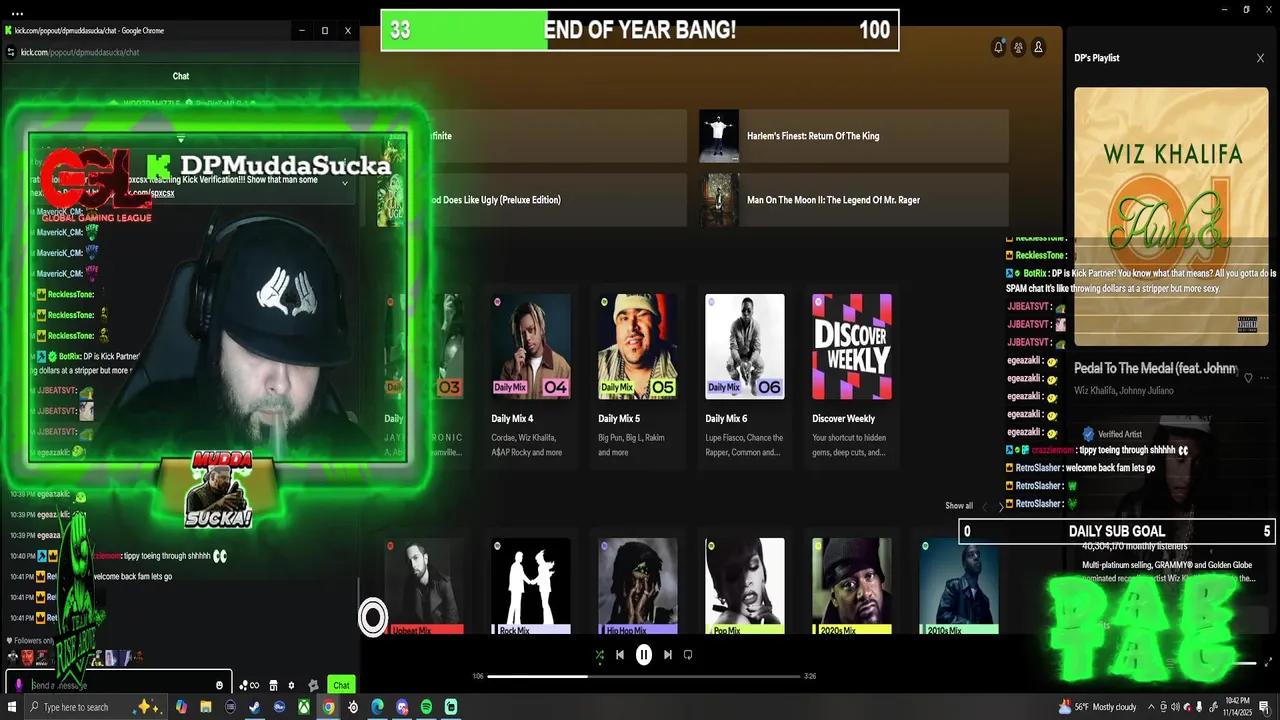
Task: Open the Kick chat shop icon
Action: click(x=274, y=685)
